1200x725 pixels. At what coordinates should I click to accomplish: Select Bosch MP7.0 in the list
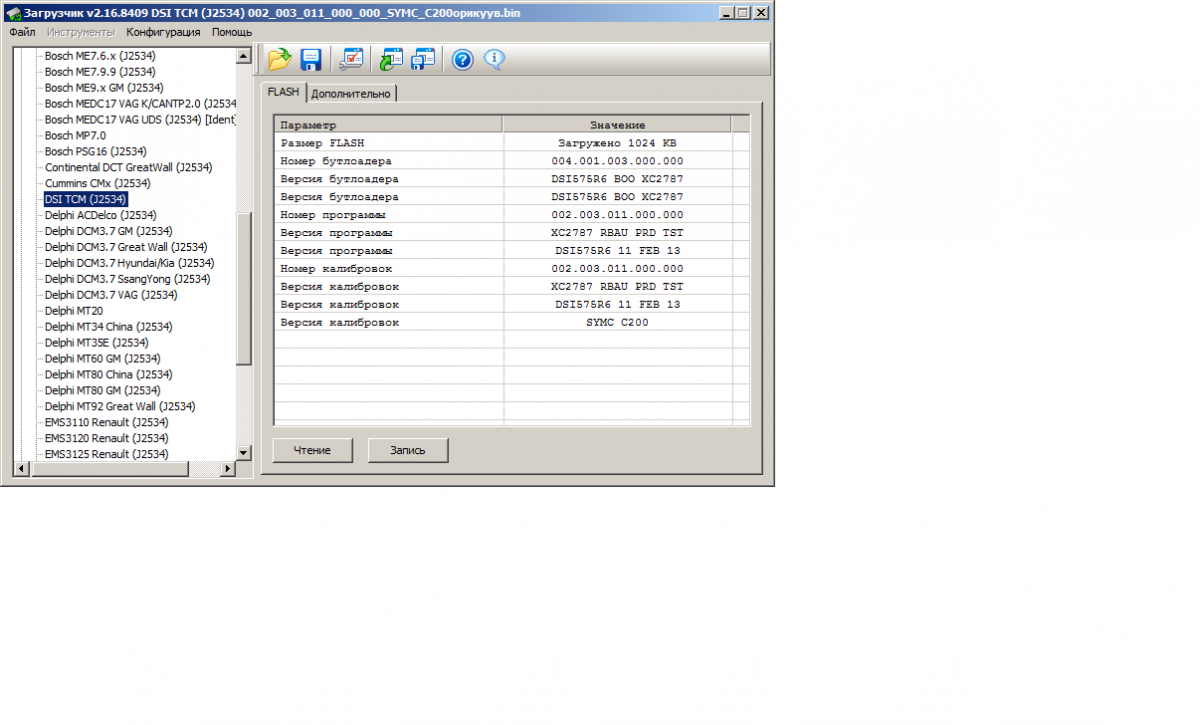(75, 135)
